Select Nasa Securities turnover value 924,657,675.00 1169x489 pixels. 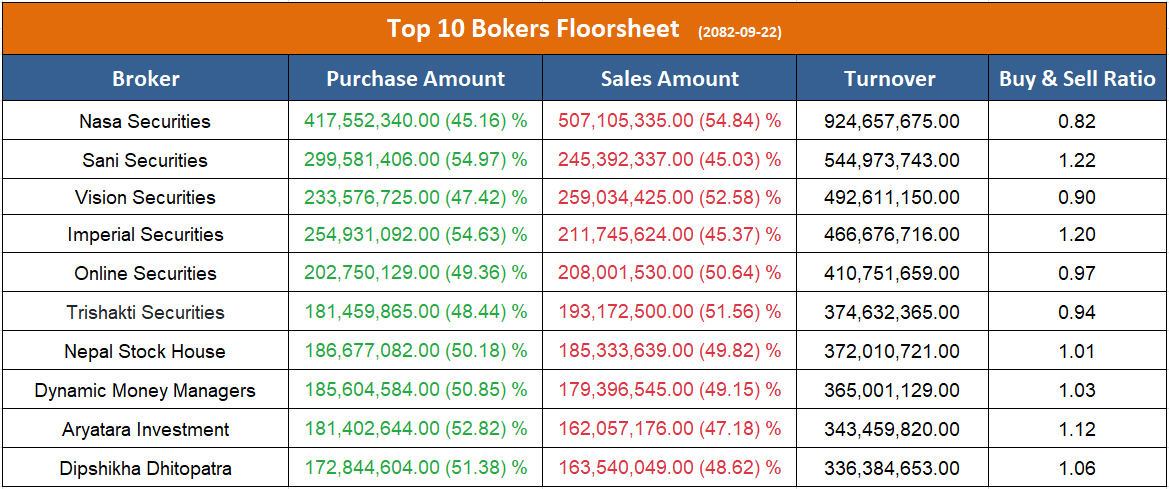(892, 121)
